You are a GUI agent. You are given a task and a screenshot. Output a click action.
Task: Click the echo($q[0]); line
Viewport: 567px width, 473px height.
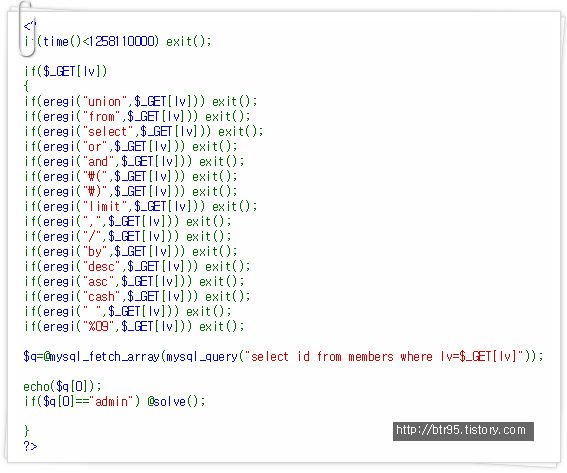(x=62, y=387)
